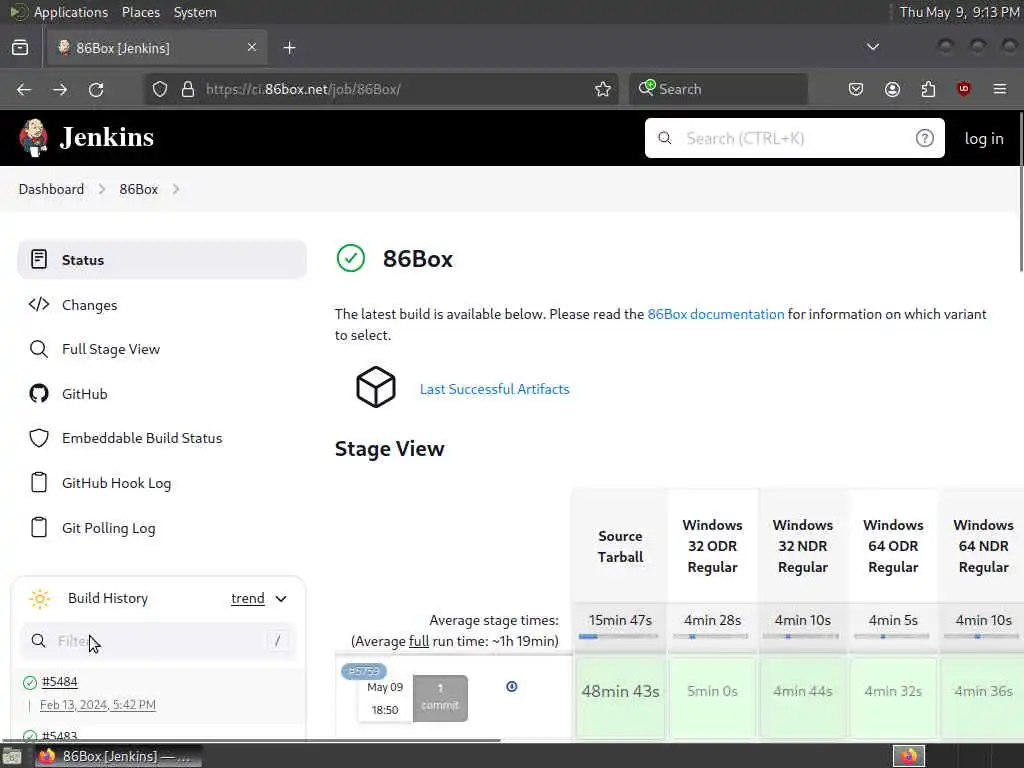The height and width of the screenshot is (768, 1024).
Task: Show site security padlock info
Action: (x=188, y=89)
